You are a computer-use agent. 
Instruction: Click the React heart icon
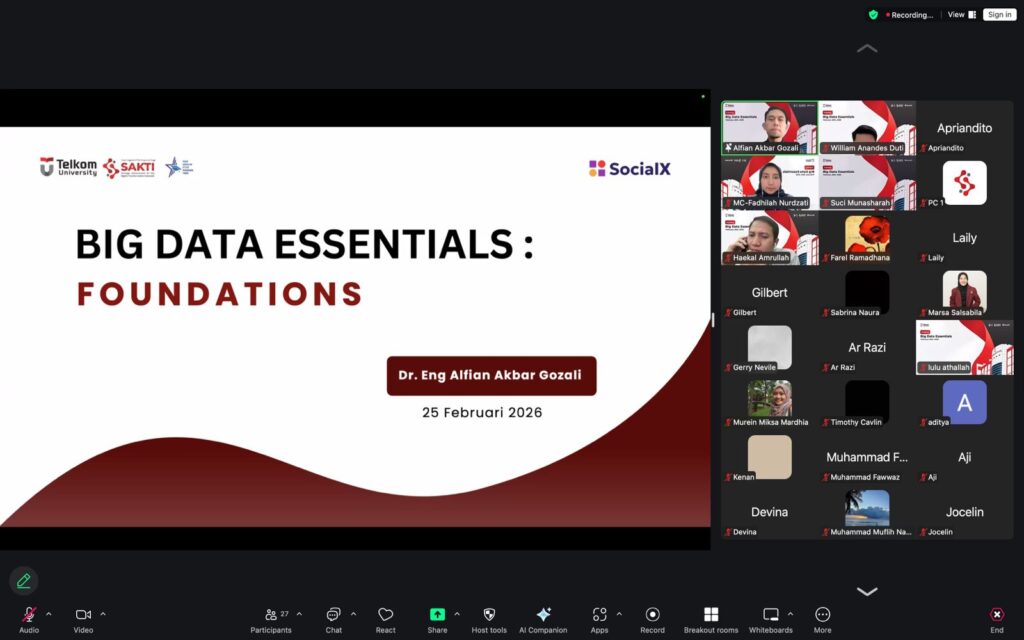click(385, 615)
